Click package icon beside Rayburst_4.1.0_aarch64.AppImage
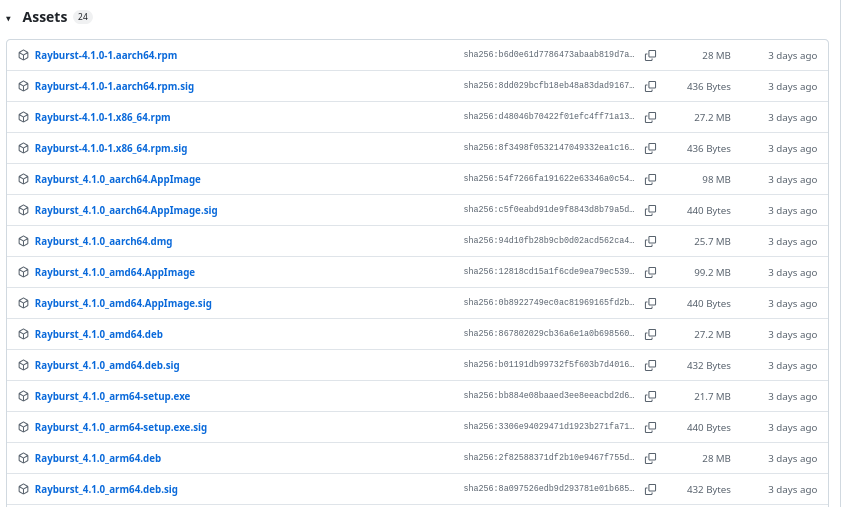 tap(23, 179)
